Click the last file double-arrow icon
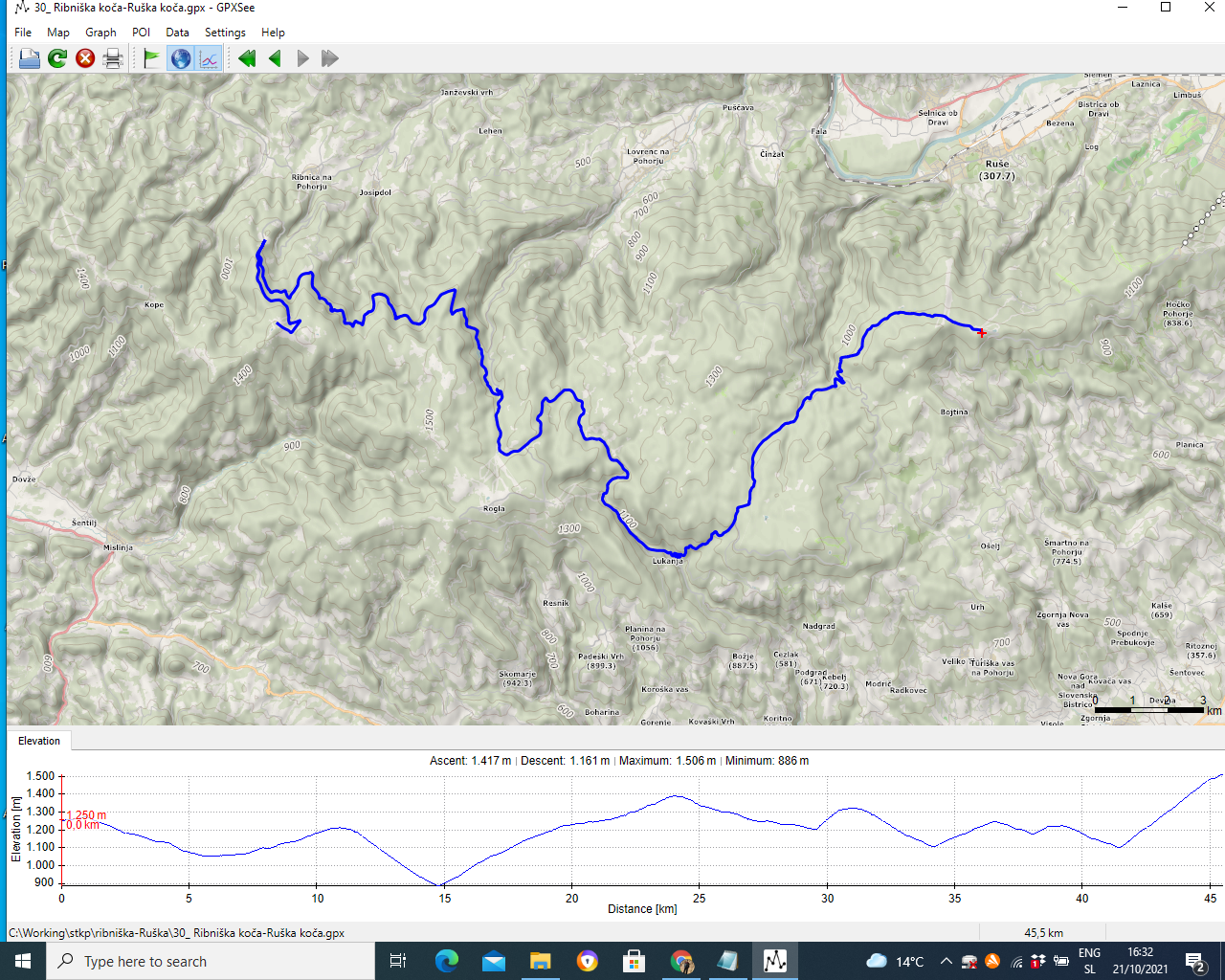Screen dimensions: 1225x980 330,58
